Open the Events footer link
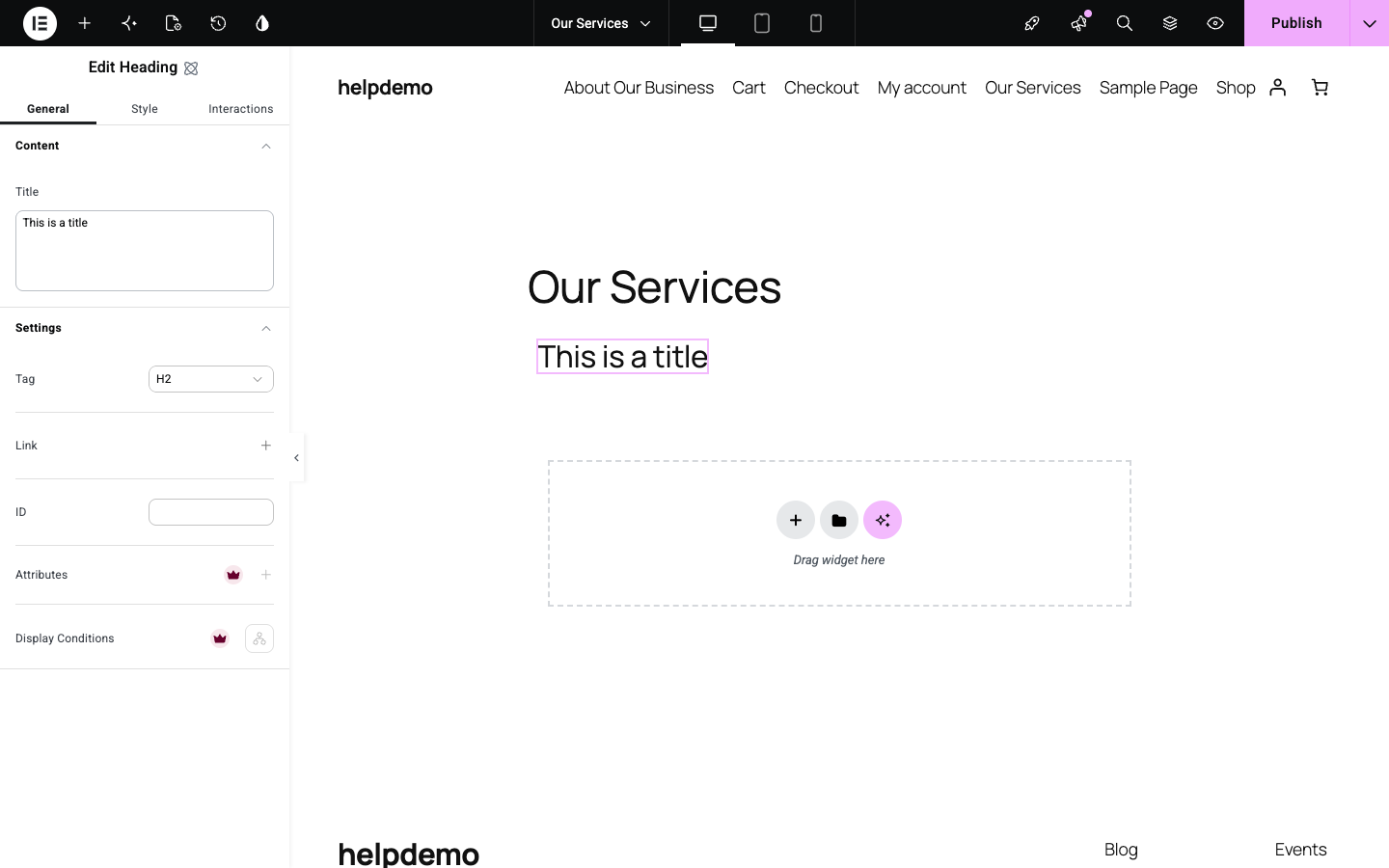Screen dimensions: 1389x868 click(1300, 850)
